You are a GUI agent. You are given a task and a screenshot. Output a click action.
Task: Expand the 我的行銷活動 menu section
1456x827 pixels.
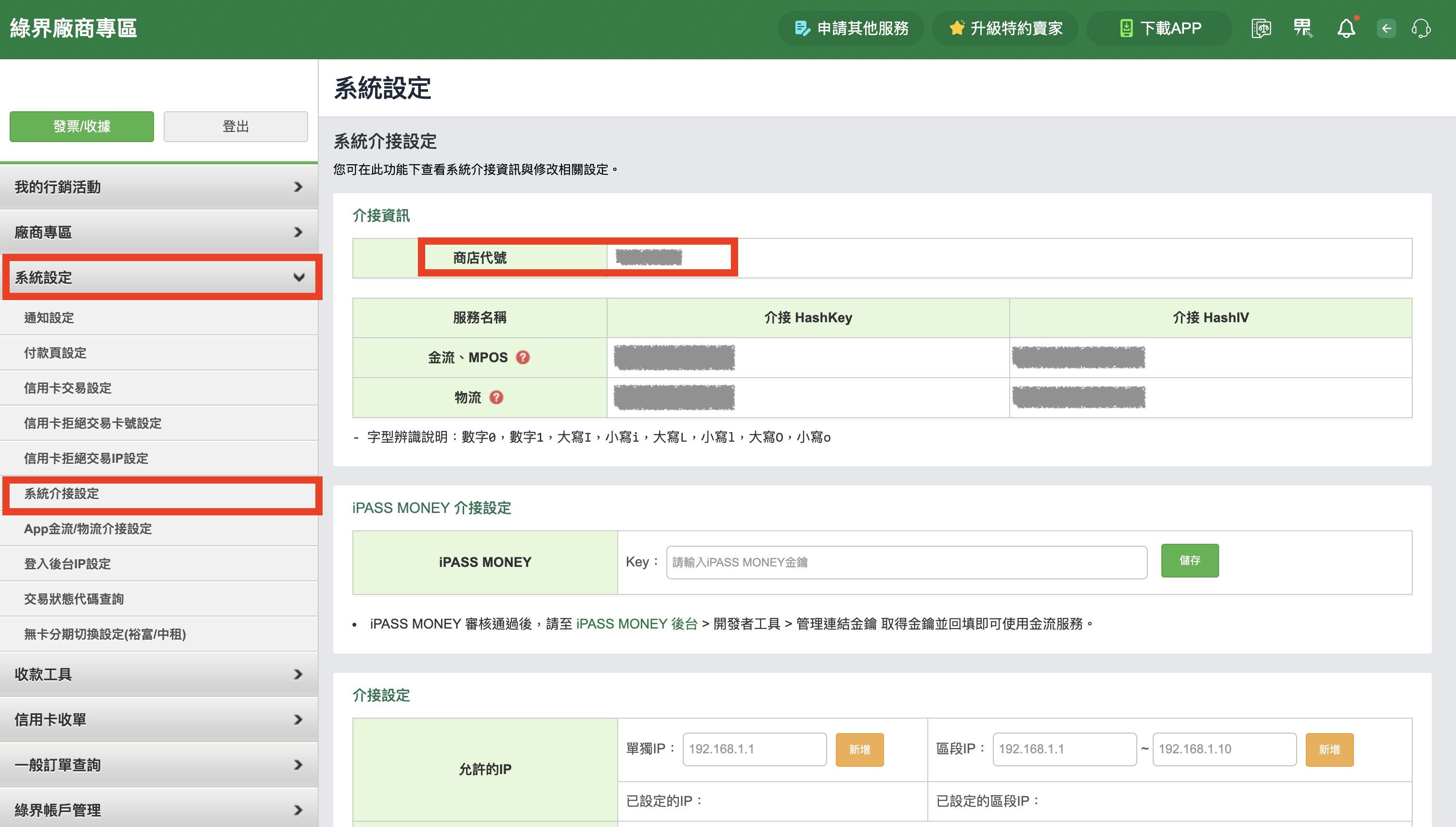159,187
